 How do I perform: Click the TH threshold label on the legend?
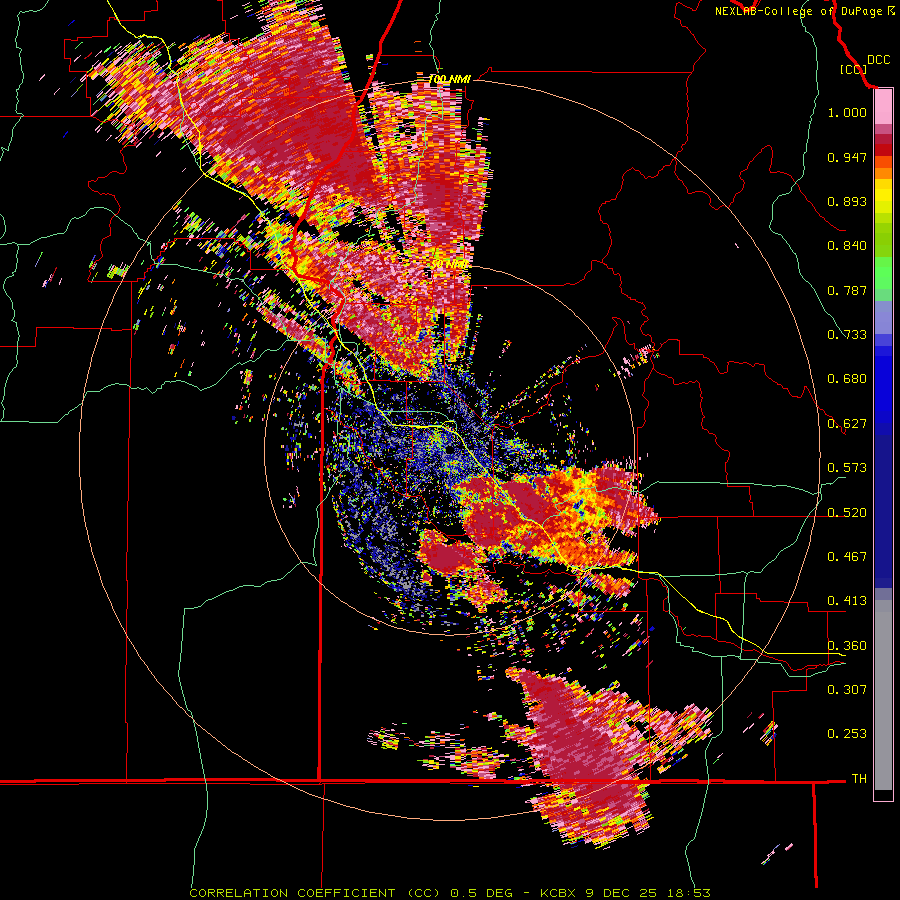(x=859, y=779)
